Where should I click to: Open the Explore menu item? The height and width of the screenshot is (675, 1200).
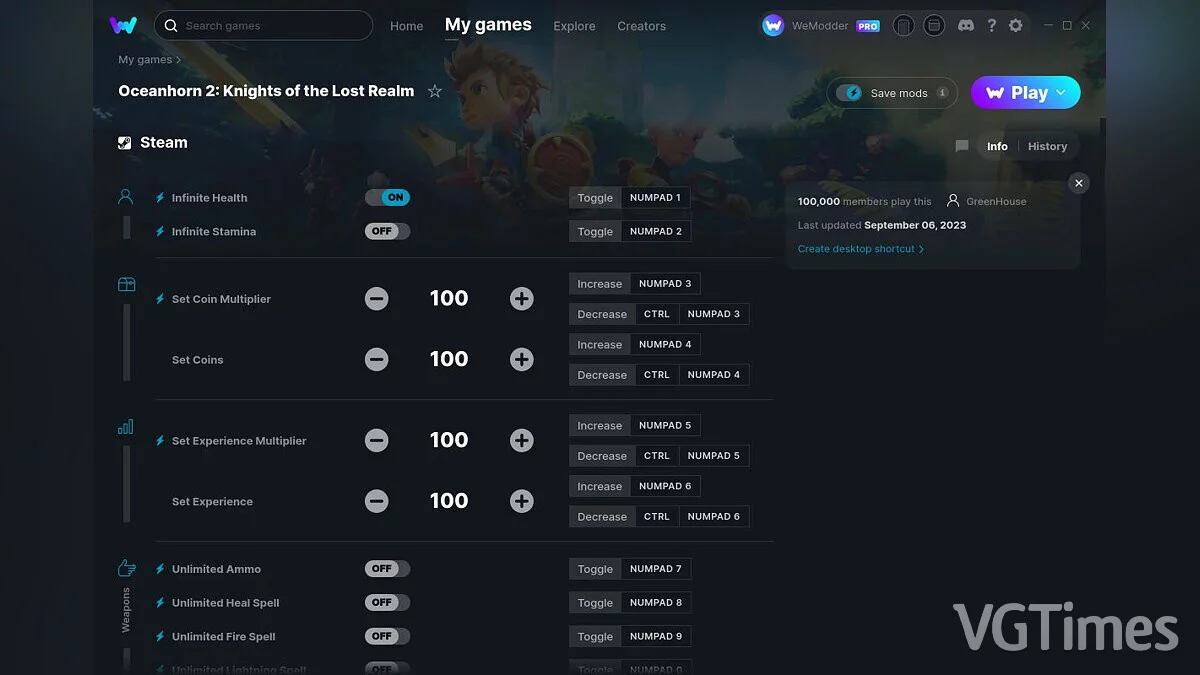pyautogui.click(x=574, y=26)
